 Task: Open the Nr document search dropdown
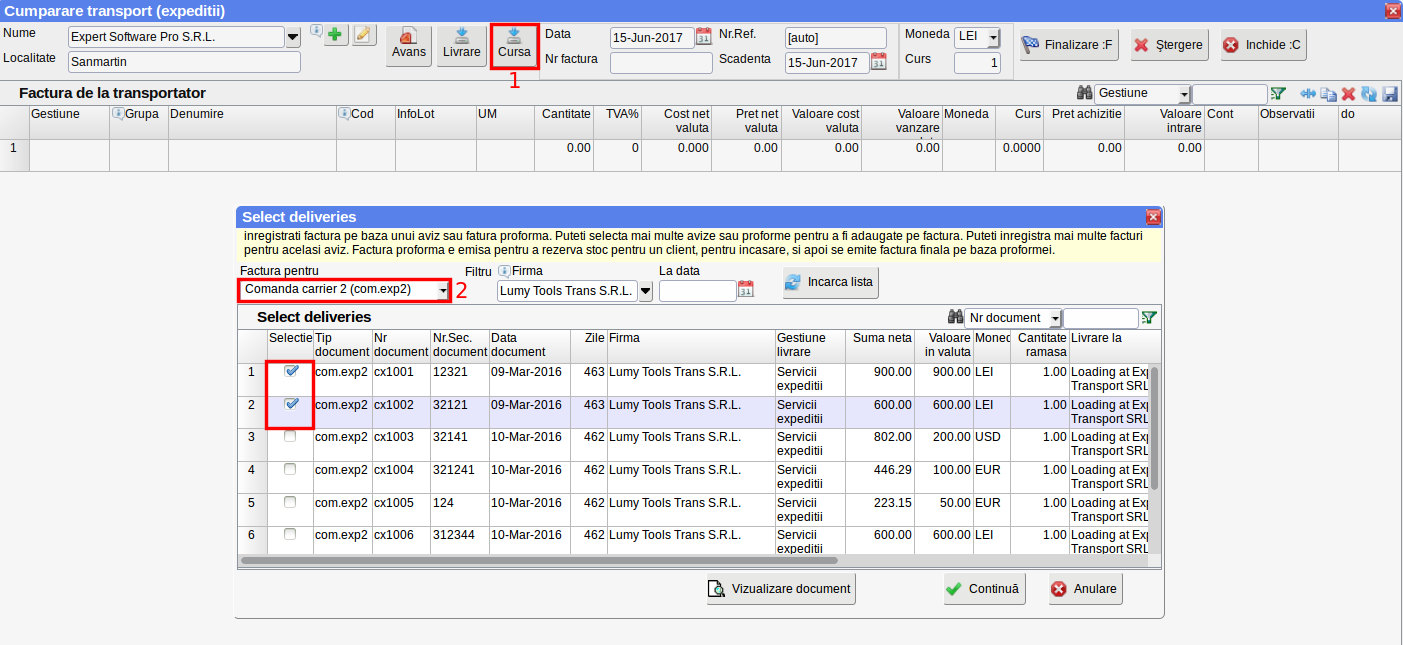[x=1055, y=318]
